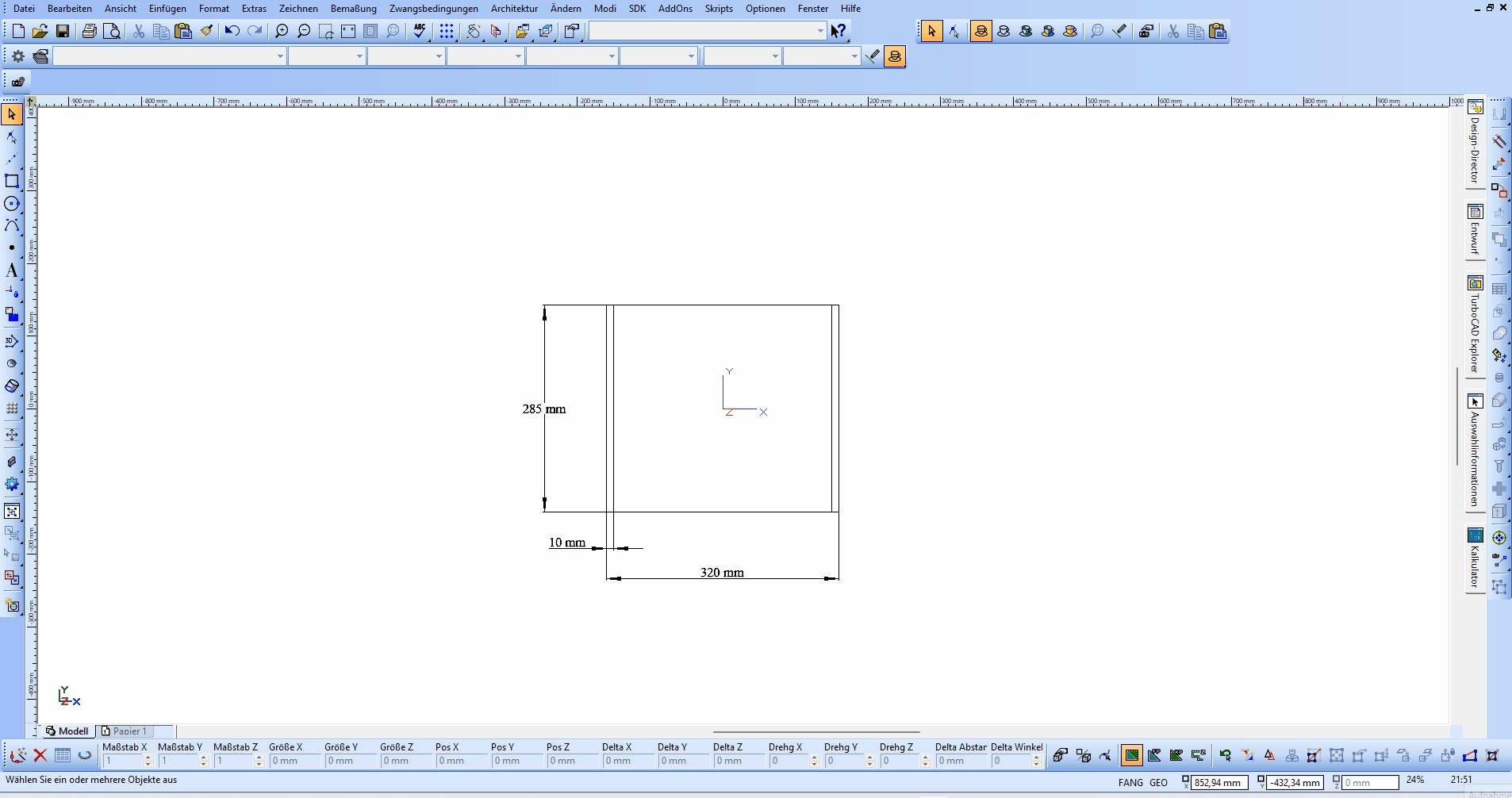Toggle the Select arrow tool in the render toolbar
Screen dimensions: 1512x798
coord(931,31)
